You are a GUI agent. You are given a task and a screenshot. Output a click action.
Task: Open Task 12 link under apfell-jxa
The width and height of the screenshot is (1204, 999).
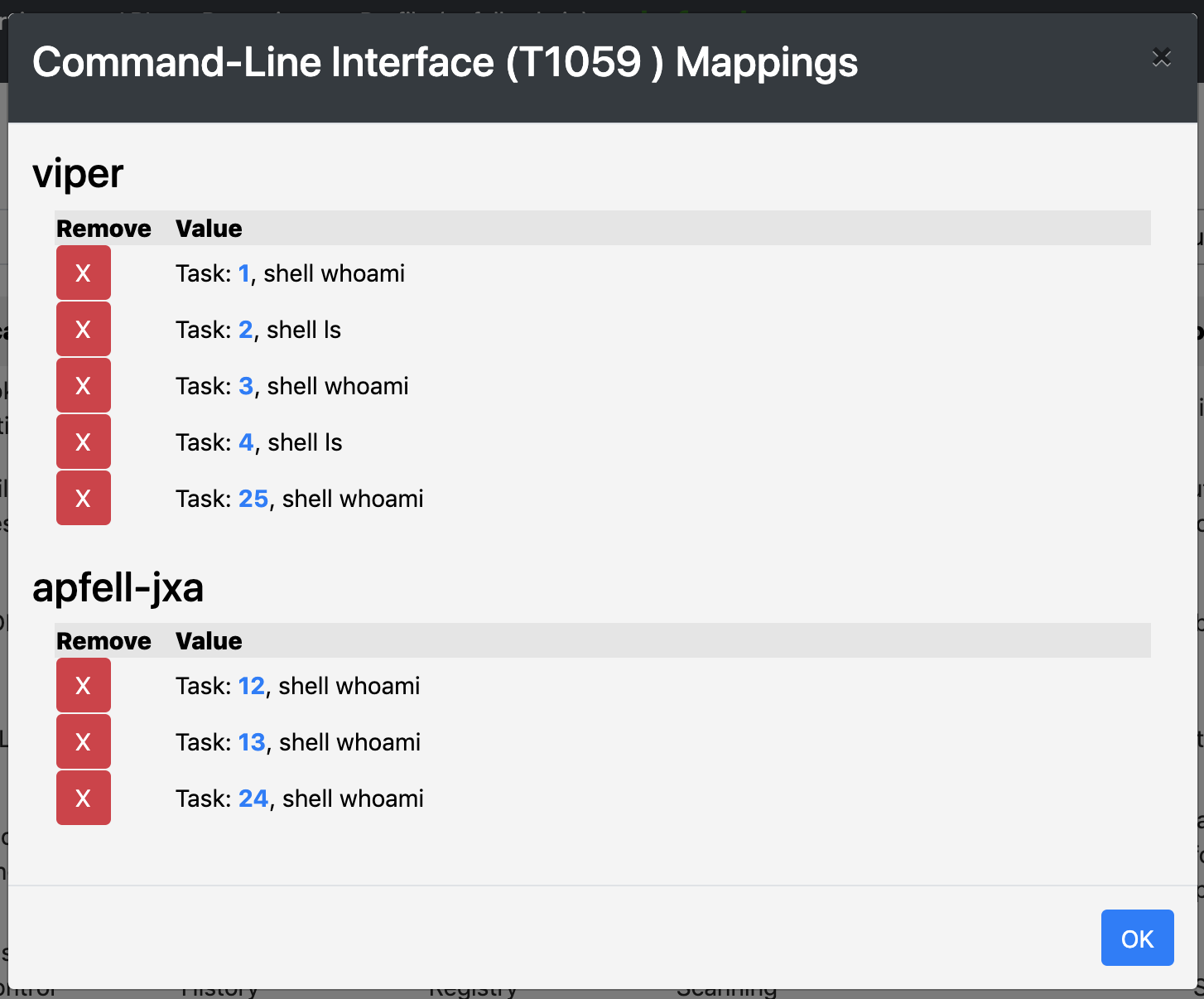click(252, 686)
